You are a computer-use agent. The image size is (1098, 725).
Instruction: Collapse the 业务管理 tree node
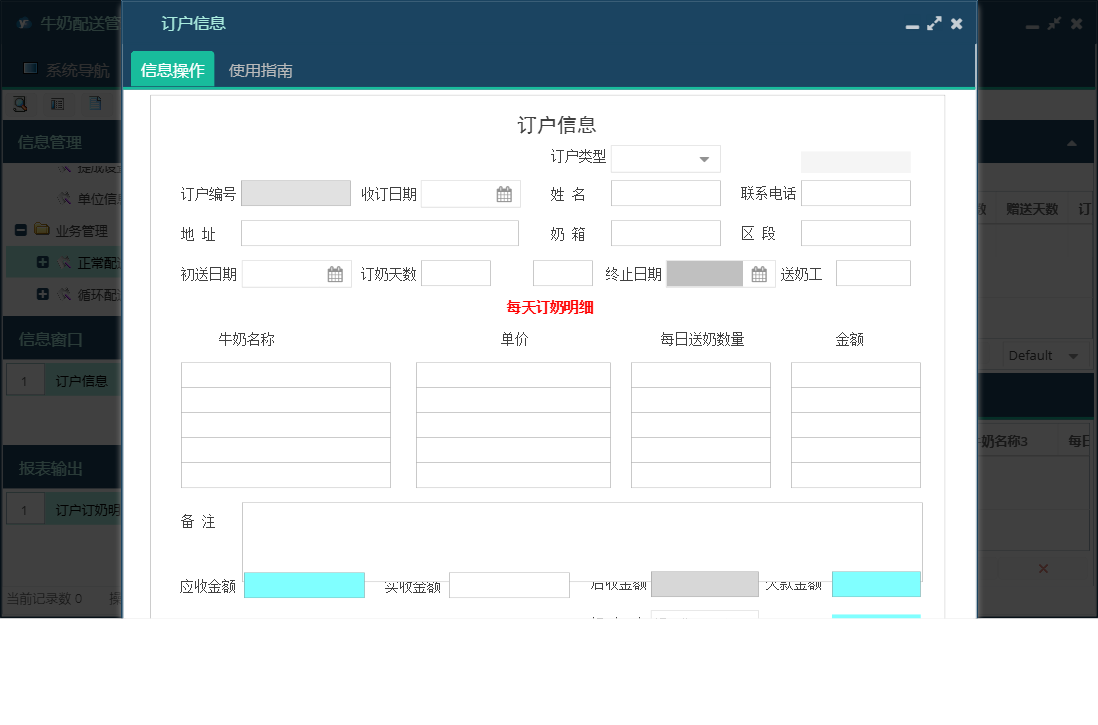[21, 229]
